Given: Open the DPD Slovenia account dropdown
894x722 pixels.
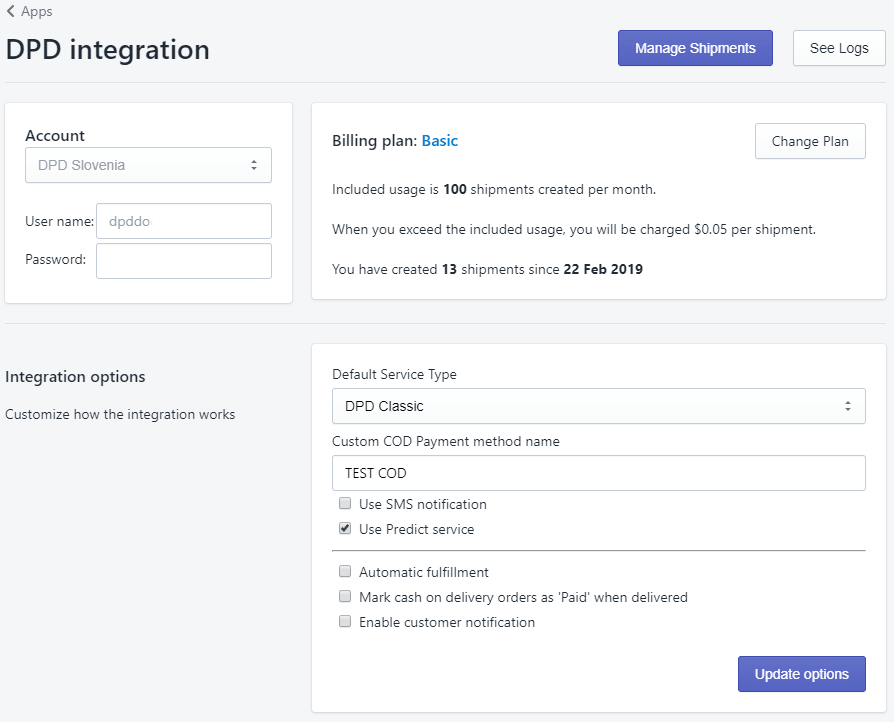Looking at the screenshot, I should click(148, 165).
